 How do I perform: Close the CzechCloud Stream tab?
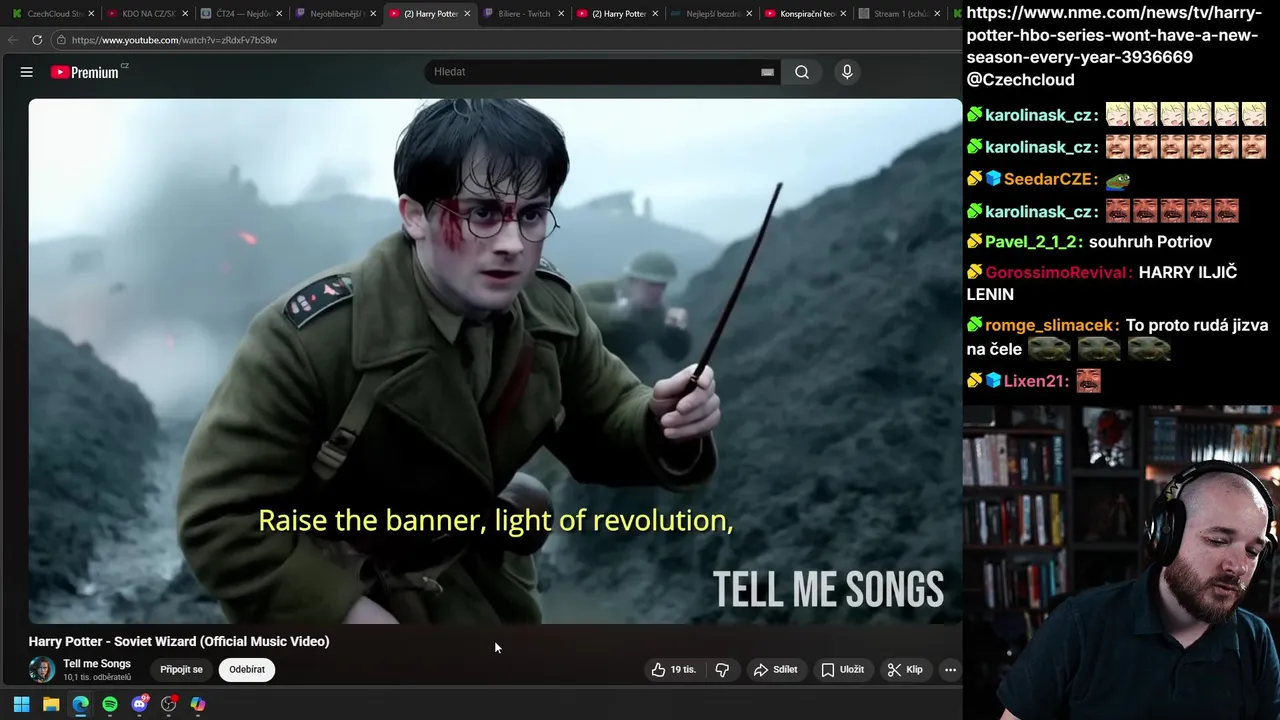click(x=91, y=14)
